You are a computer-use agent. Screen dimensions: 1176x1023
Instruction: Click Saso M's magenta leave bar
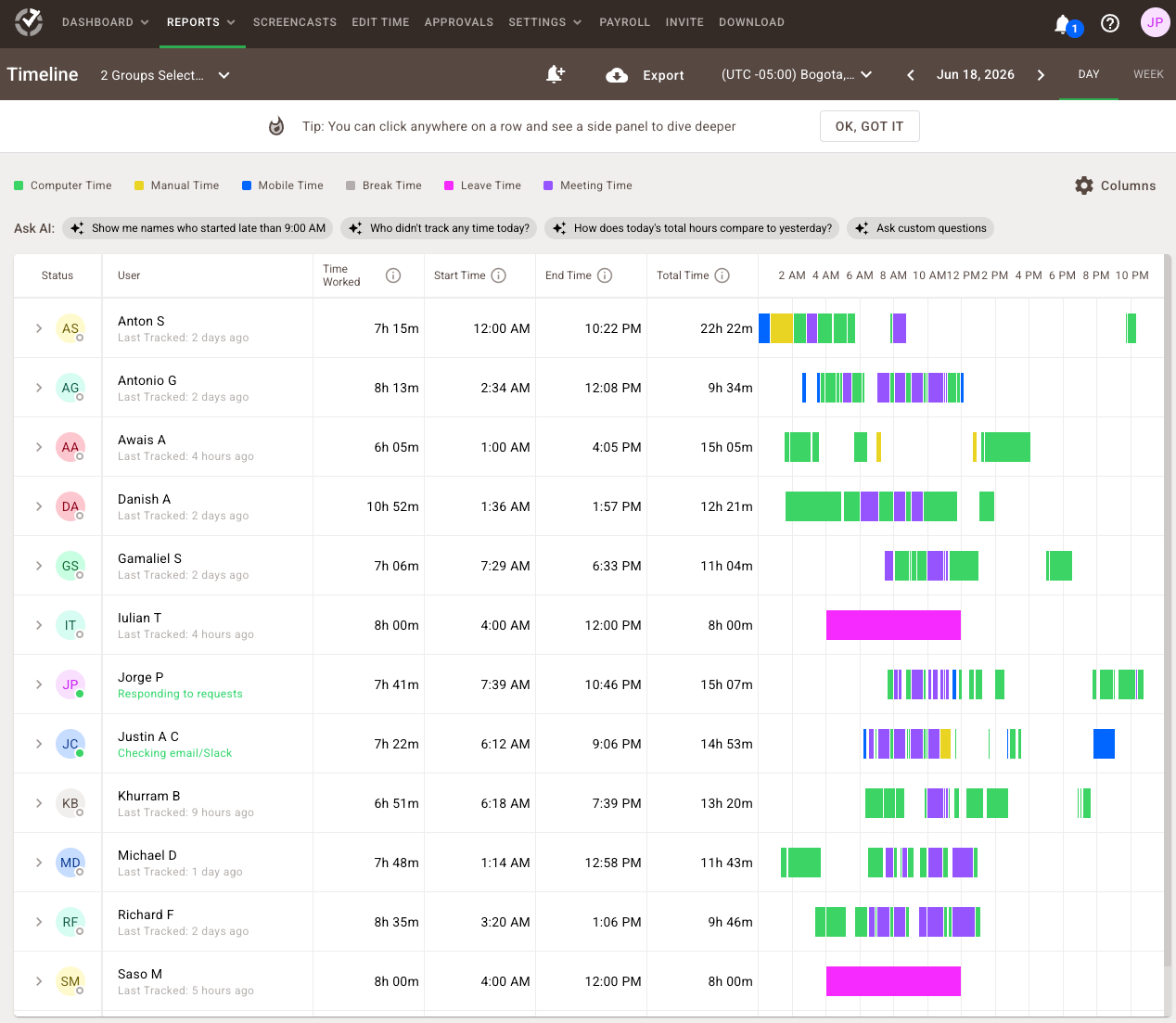[x=893, y=981]
